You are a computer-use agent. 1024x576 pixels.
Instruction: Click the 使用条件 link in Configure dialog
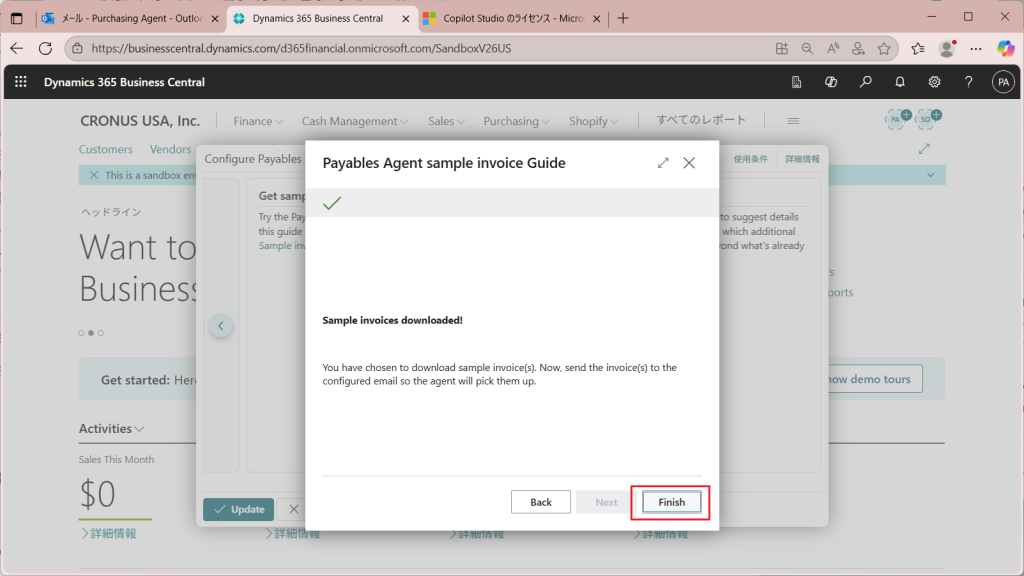pyautogui.click(x=750, y=159)
